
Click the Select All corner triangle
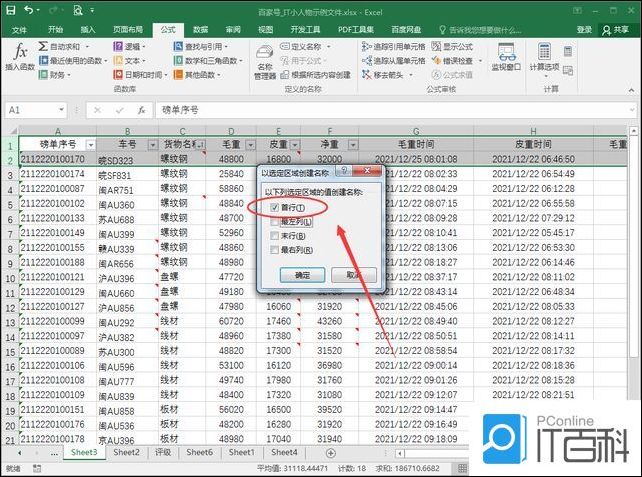coord(12,131)
